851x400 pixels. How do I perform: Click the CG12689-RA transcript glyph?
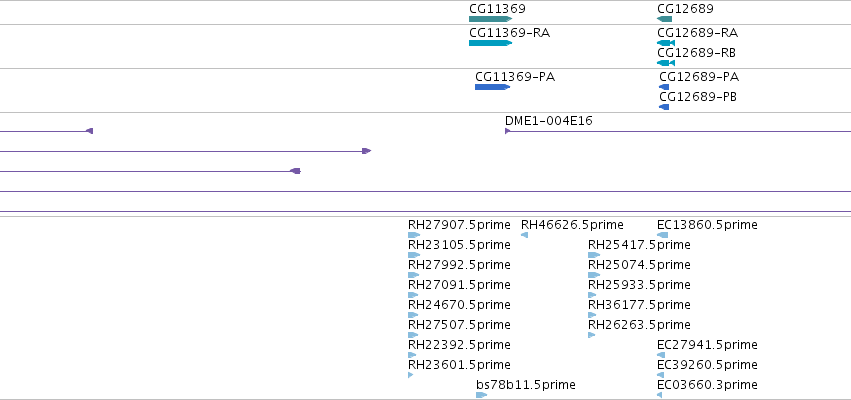(x=666, y=43)
